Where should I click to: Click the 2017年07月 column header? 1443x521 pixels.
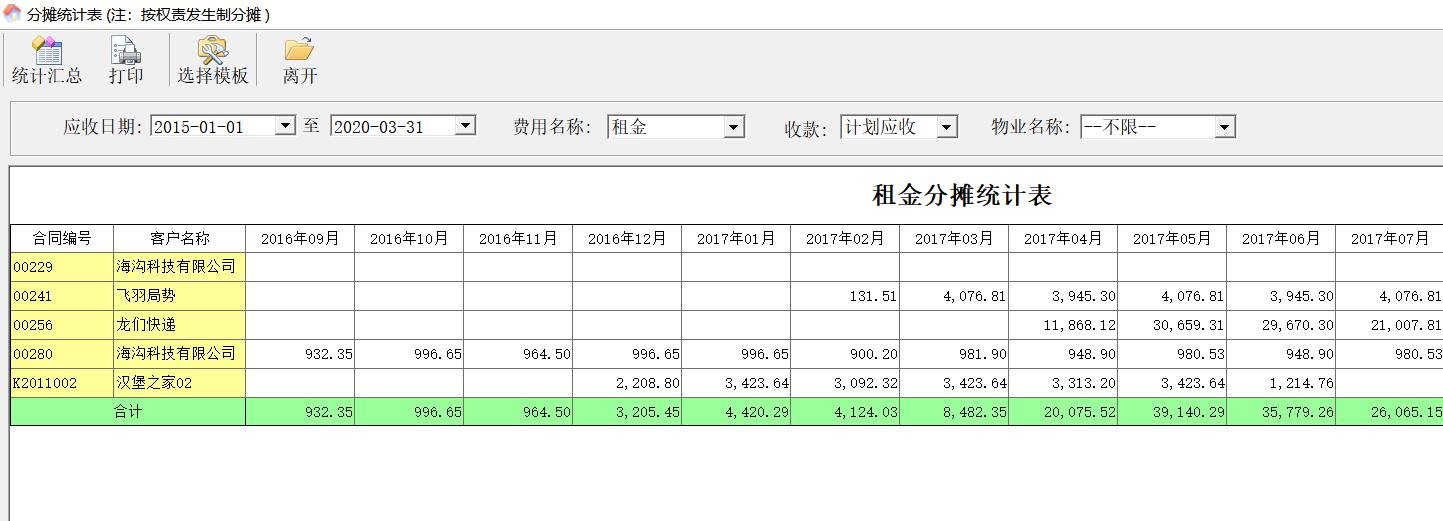1390,238
